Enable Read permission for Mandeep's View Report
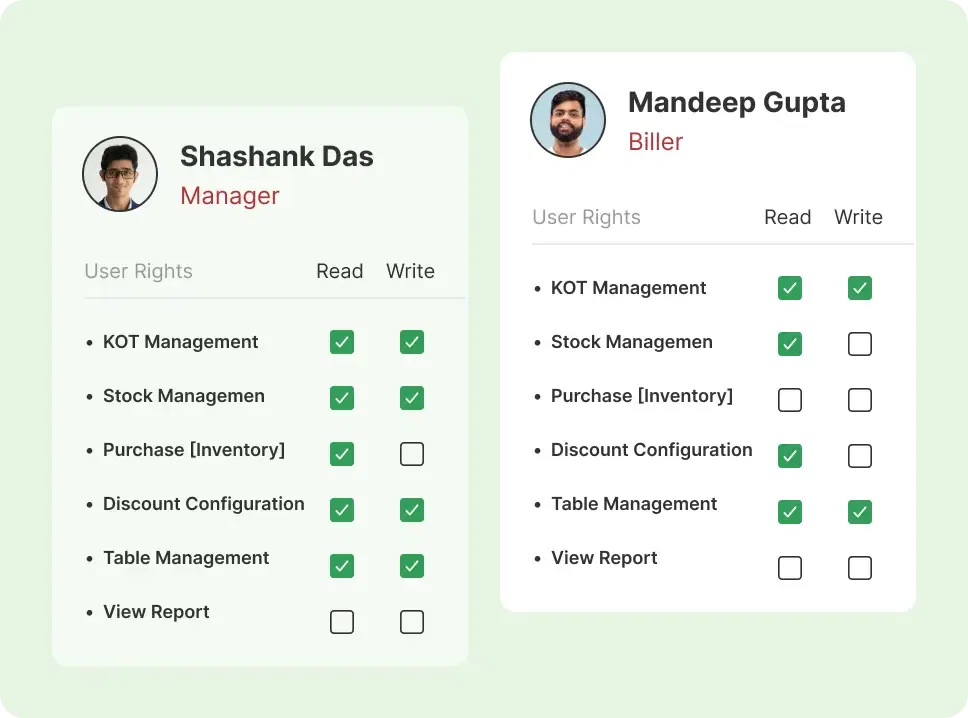The image size is (968, 718). coord(789,568)
